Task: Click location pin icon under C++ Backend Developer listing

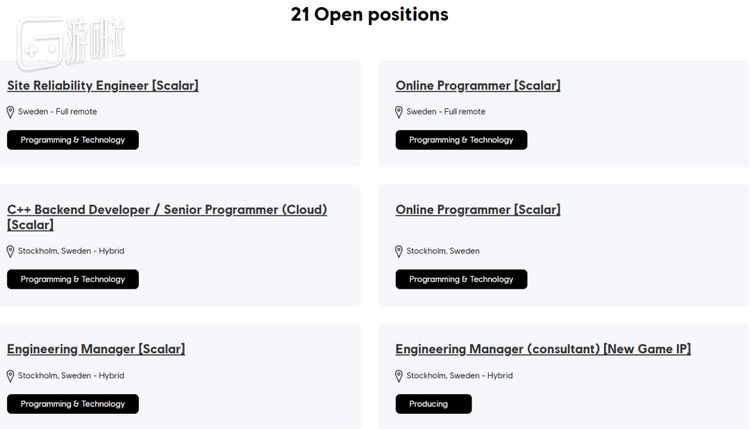Action: click(11, 252)
